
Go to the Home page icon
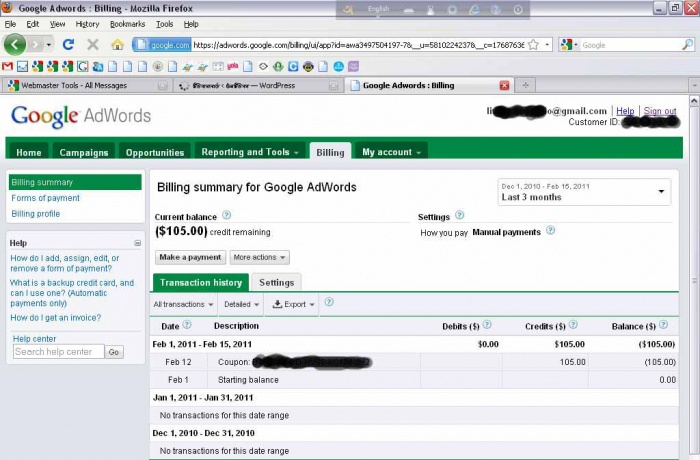click(117, 44)
